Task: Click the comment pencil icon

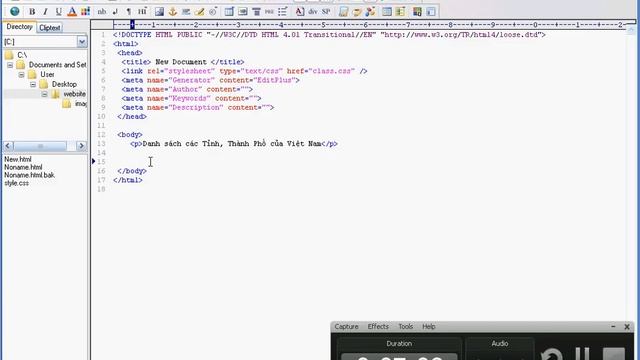Action: pos(199,12)
